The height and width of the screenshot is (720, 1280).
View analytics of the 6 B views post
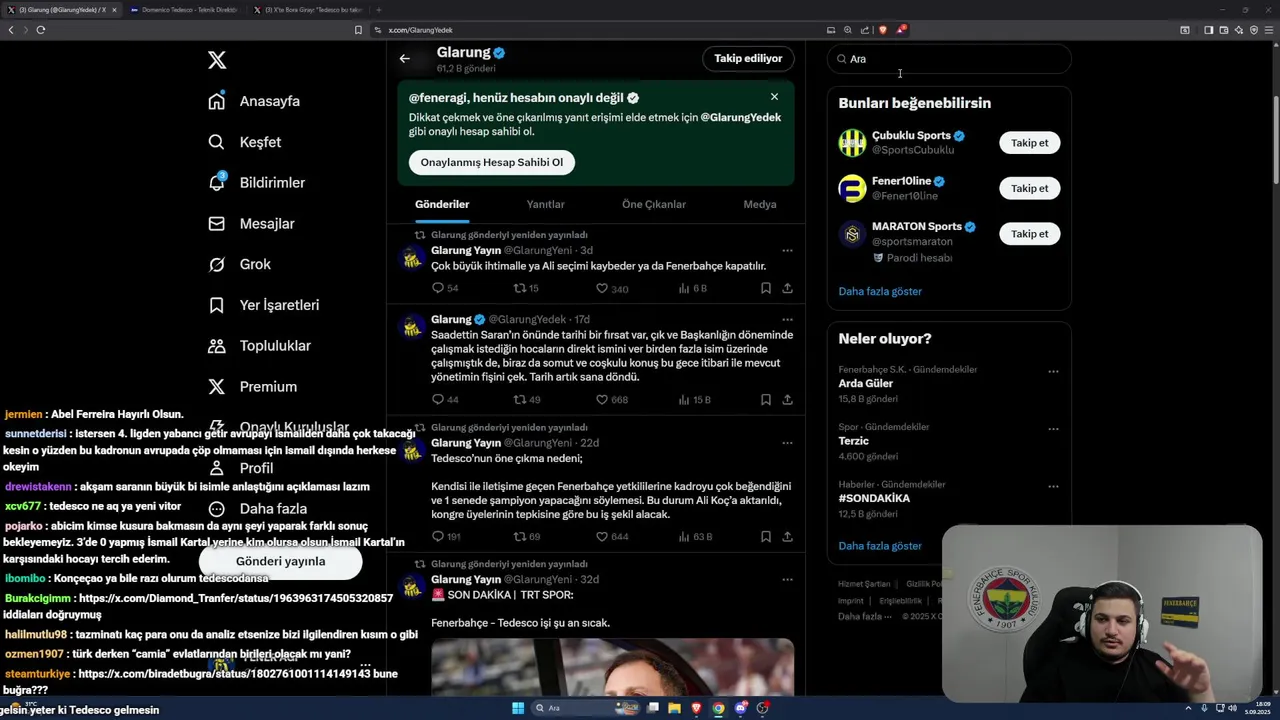pos(692,288)
